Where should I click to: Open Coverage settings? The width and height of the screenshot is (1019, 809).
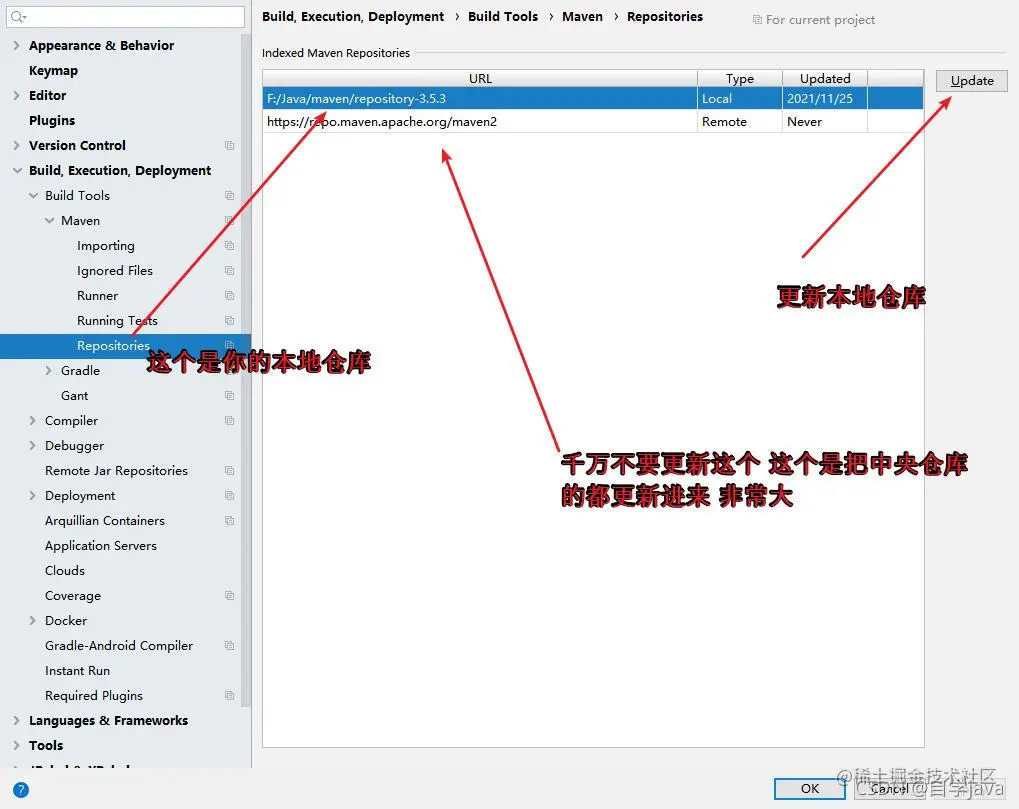73,596
